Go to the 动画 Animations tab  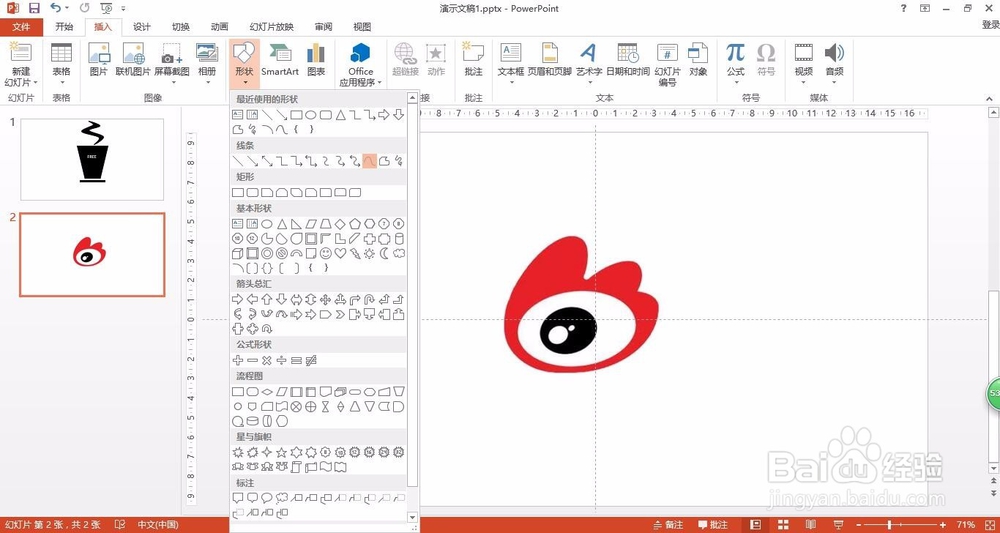tap(219, 27)
